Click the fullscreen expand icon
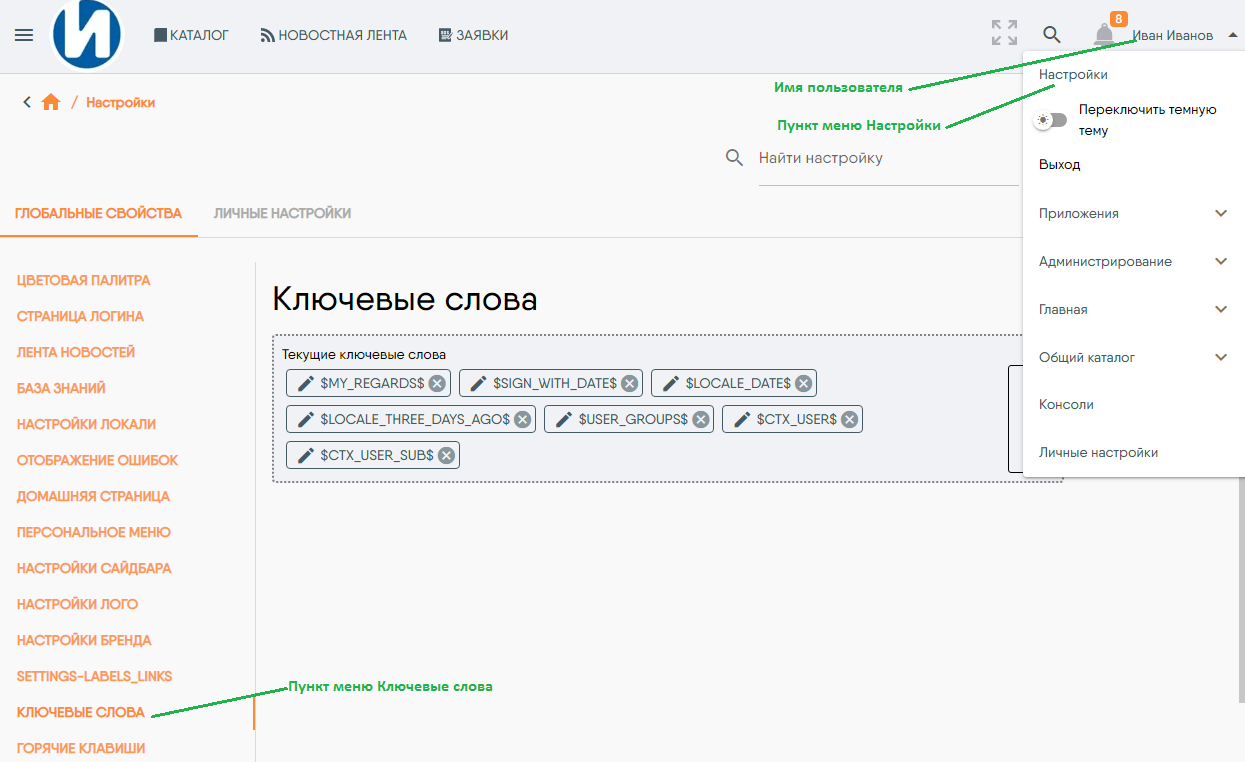 pyautogui.click(x=1004, y=34)
